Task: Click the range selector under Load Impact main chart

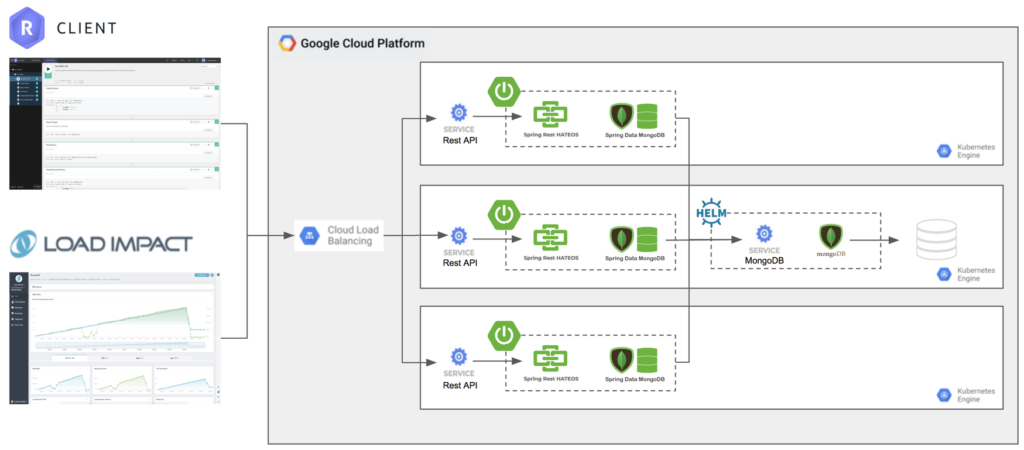Action: 120,345
